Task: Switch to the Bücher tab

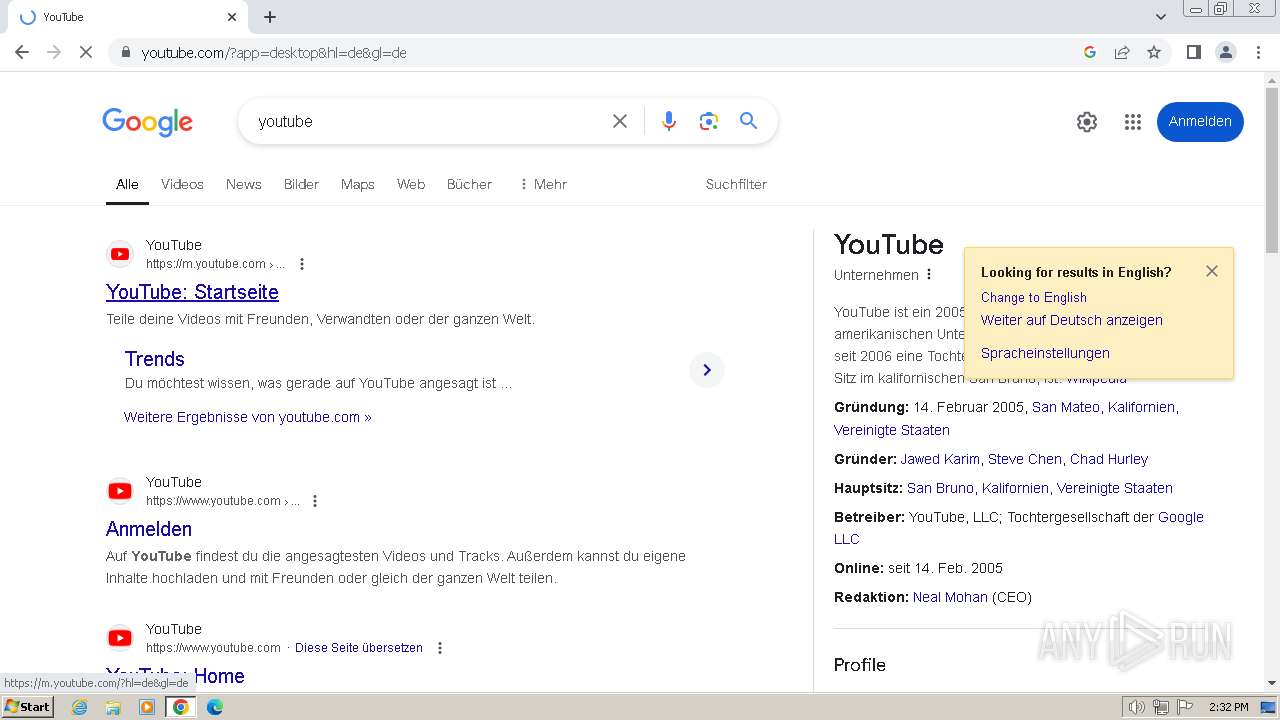Action: click(469, 184)
